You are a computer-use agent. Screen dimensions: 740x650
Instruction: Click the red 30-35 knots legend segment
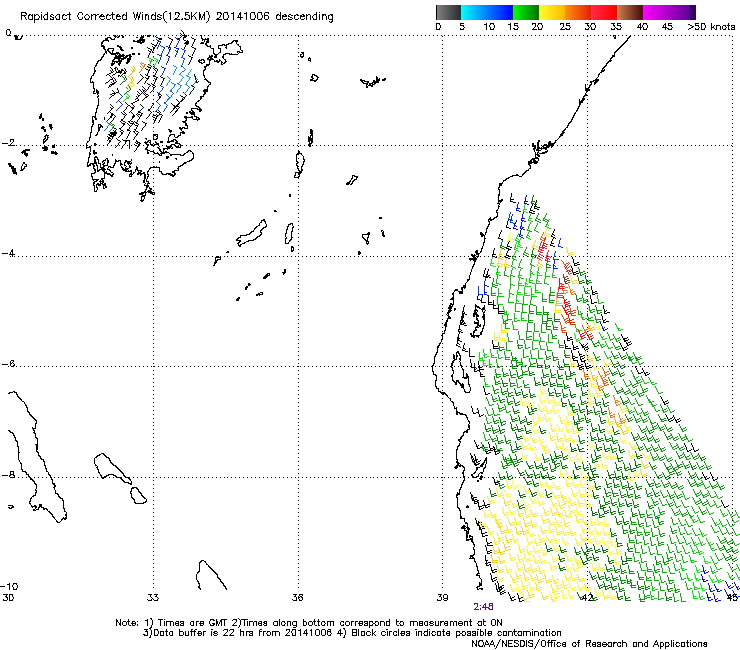coord(604,12)
